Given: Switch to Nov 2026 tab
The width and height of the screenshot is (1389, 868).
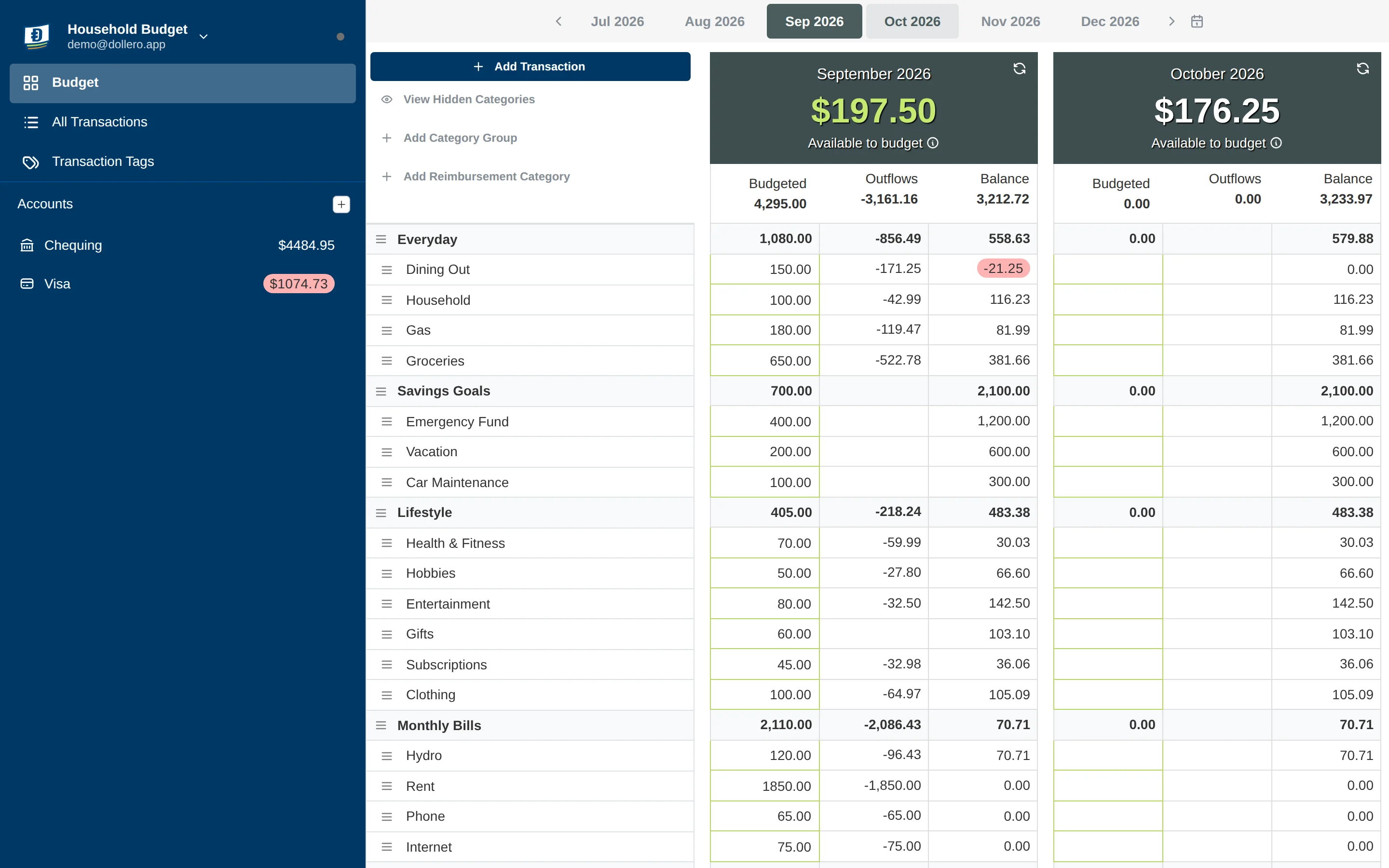Looking at the screenshot, I should tap(1010, 21).
